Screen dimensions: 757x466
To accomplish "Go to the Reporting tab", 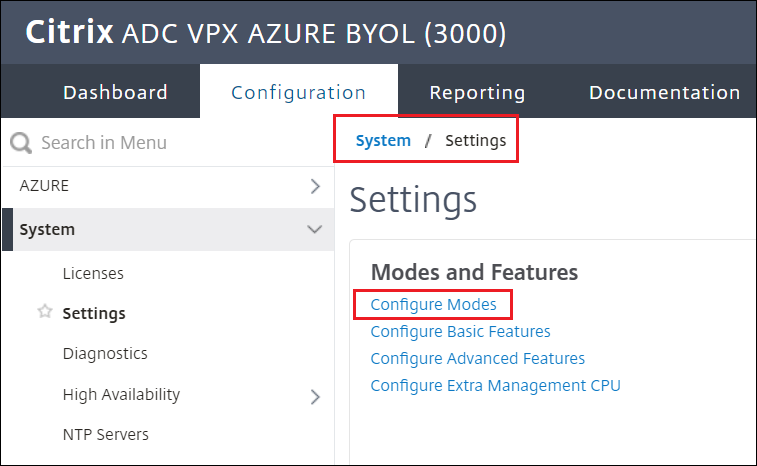I will click(477, 92).
